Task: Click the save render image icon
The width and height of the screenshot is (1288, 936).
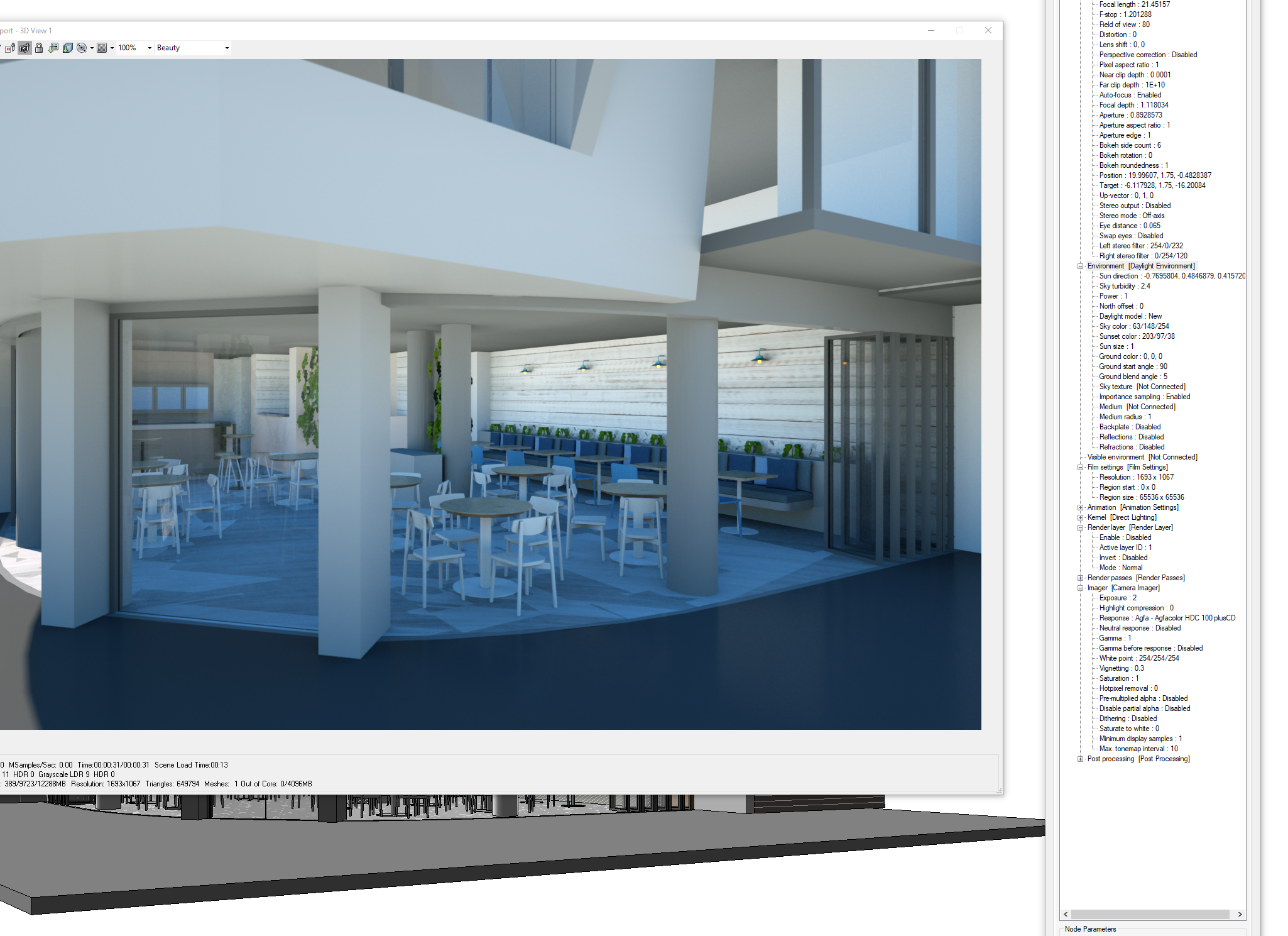Action: (53, 48)
